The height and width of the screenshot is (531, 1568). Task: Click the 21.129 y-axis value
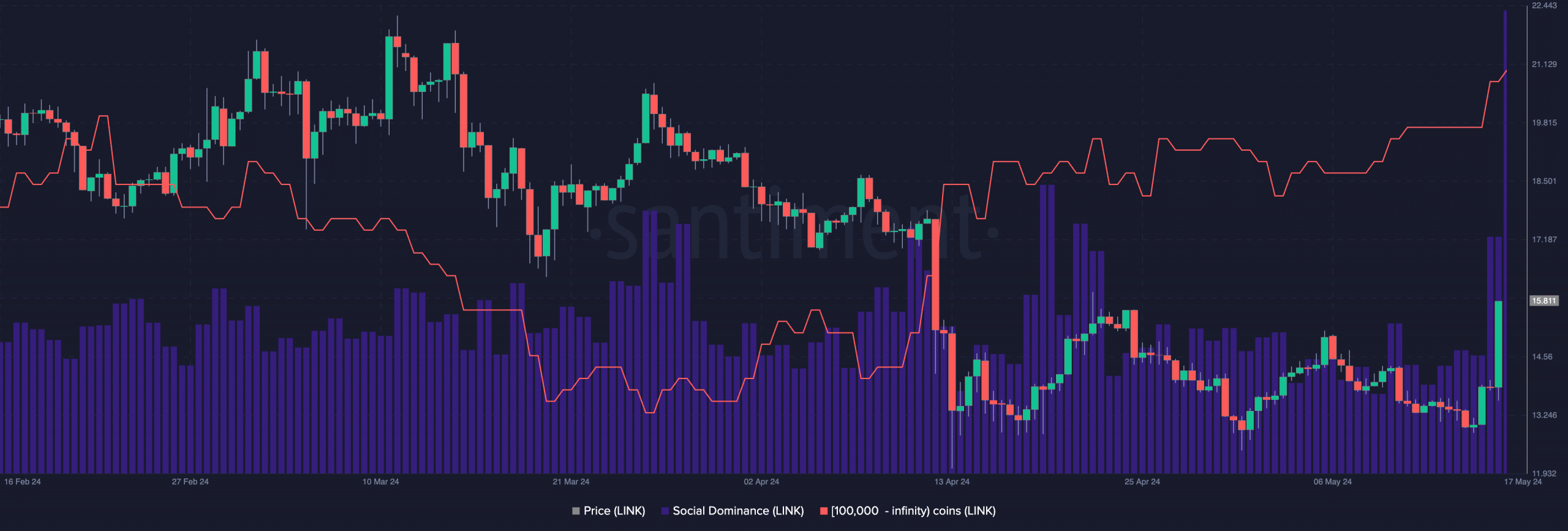[1544, 64]
